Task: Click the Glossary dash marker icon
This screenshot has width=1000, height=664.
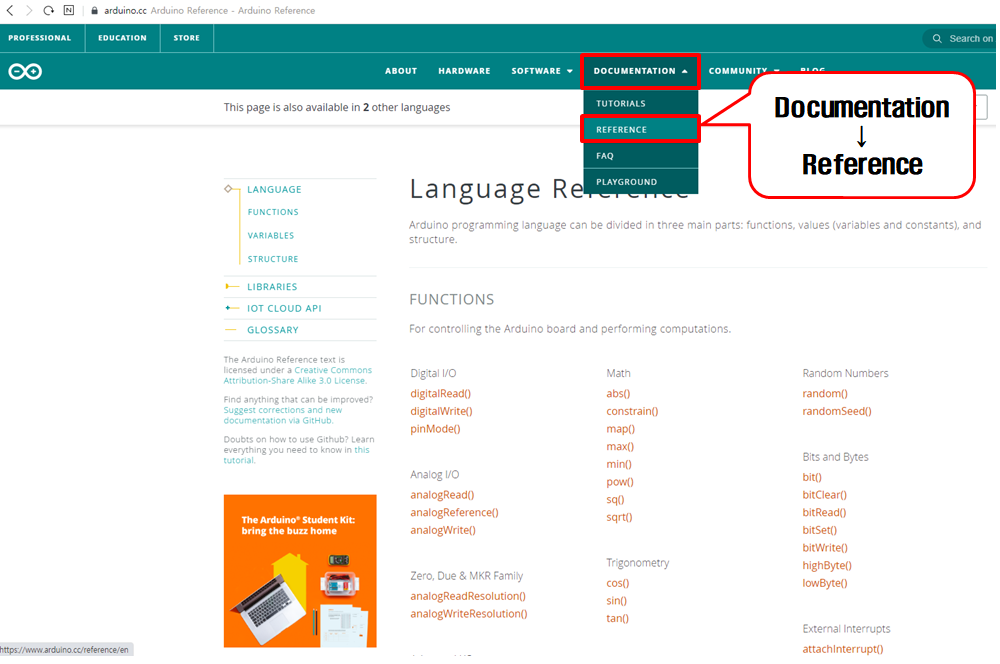Action: (231, 330)
